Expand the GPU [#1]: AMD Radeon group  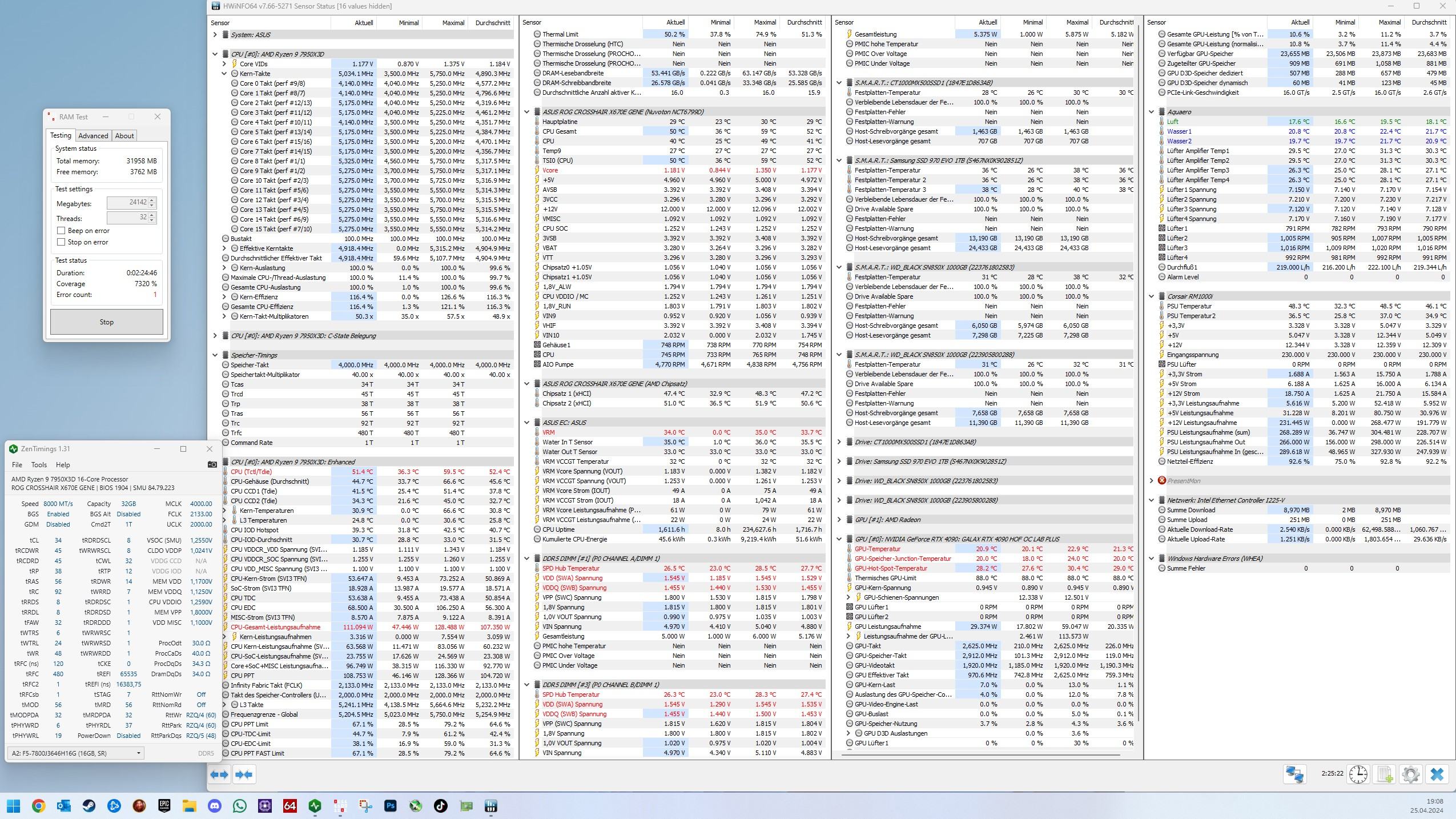[839, 520]
